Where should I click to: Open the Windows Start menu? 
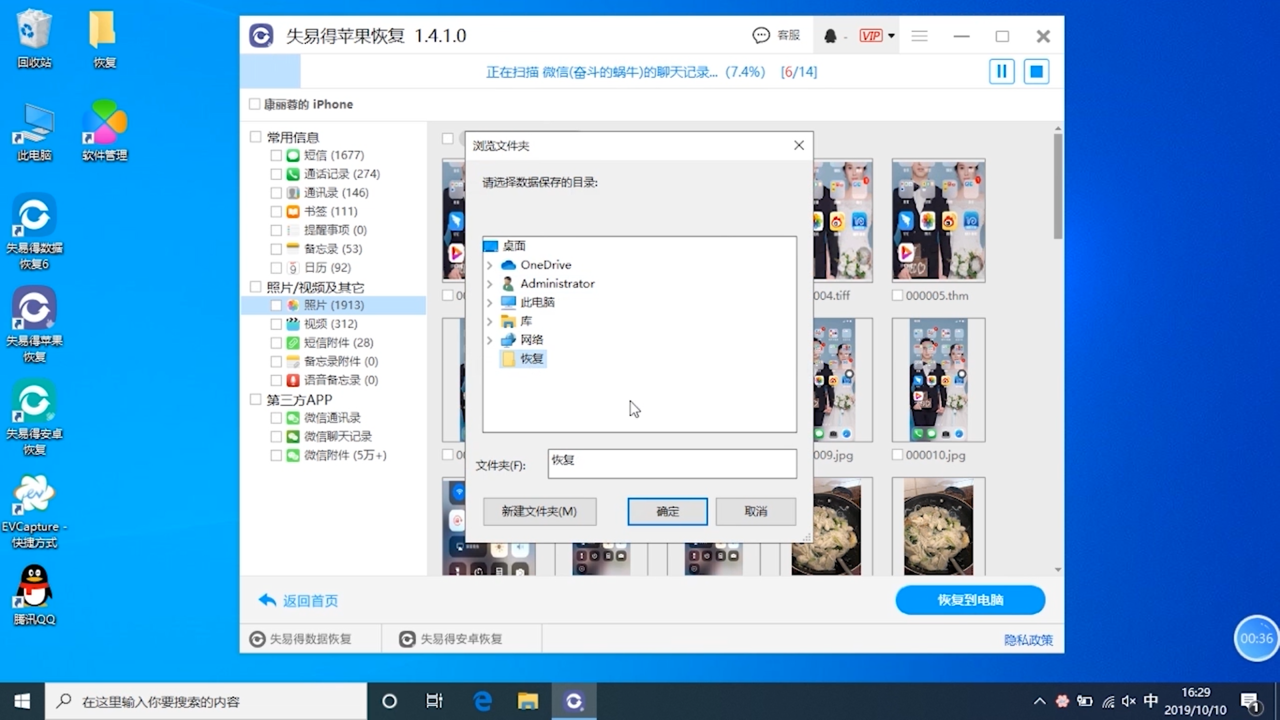click(22, 701)
